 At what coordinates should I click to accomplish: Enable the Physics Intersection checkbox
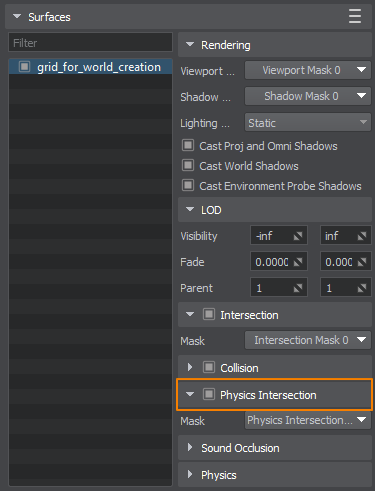pos(209,395)
